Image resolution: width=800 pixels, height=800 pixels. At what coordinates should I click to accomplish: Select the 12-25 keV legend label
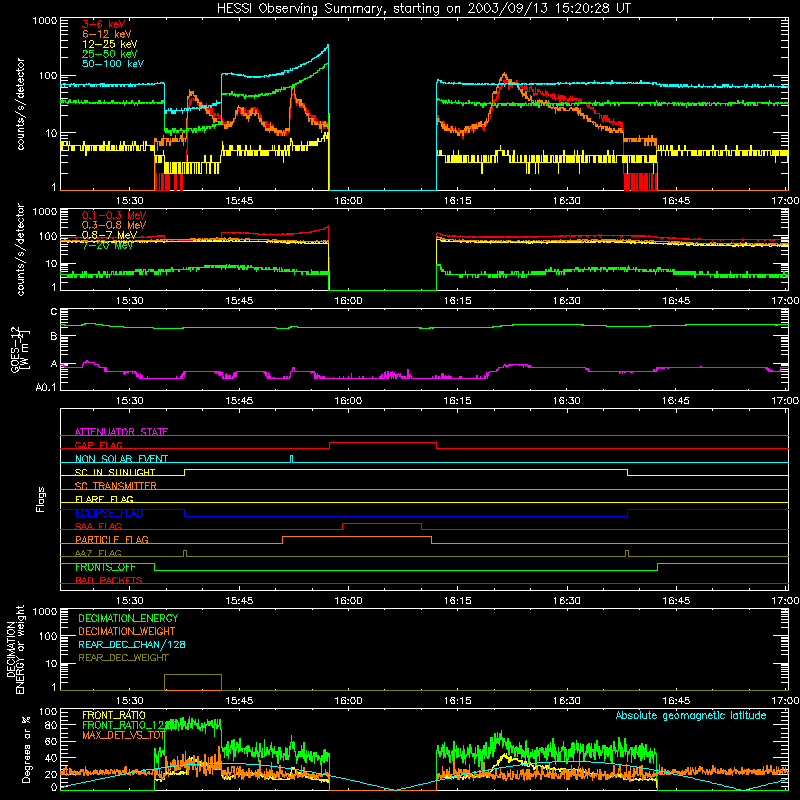(110, 44)
